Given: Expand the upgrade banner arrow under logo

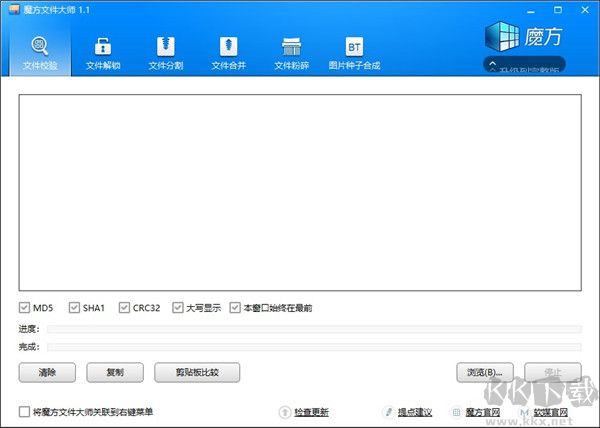Looking at the screenshot, I should coord(493,65).
